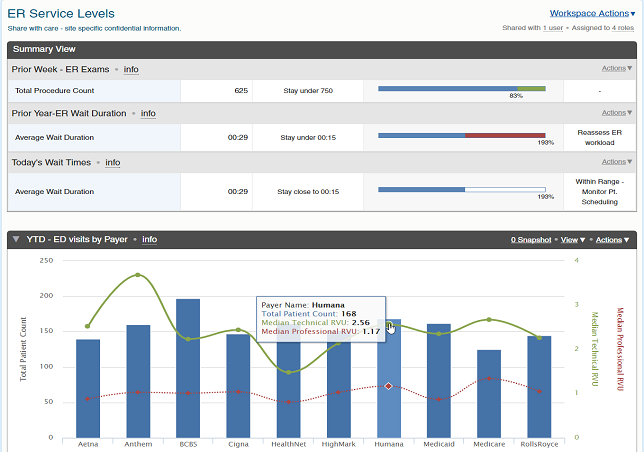Expand Actions for Today's Wait Times
The height and width of the screenshot is (452, 644).
pos(615,162)
